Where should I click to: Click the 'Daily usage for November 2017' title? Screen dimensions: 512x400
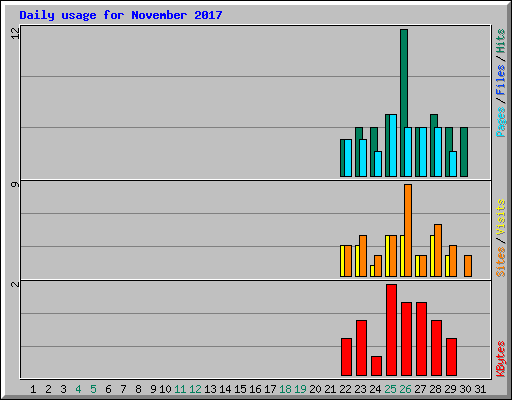click(x=121, y=15)
